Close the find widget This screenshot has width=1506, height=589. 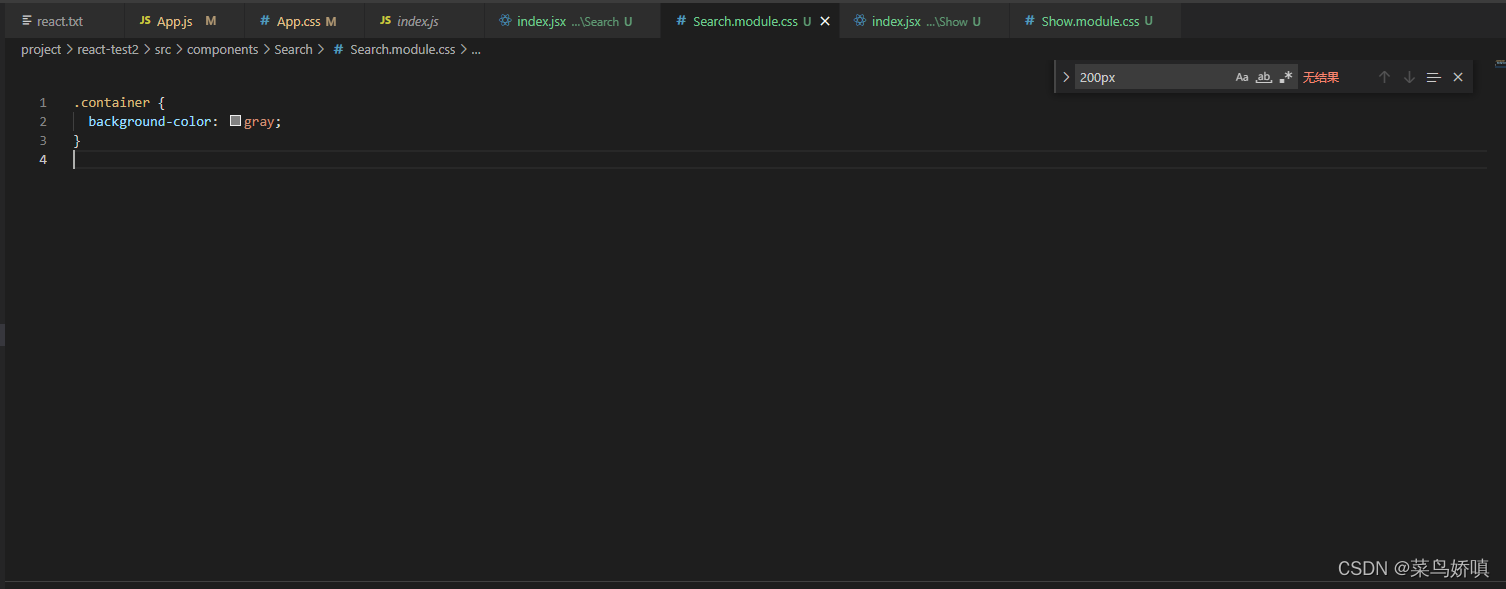(x=1458, y=77)
